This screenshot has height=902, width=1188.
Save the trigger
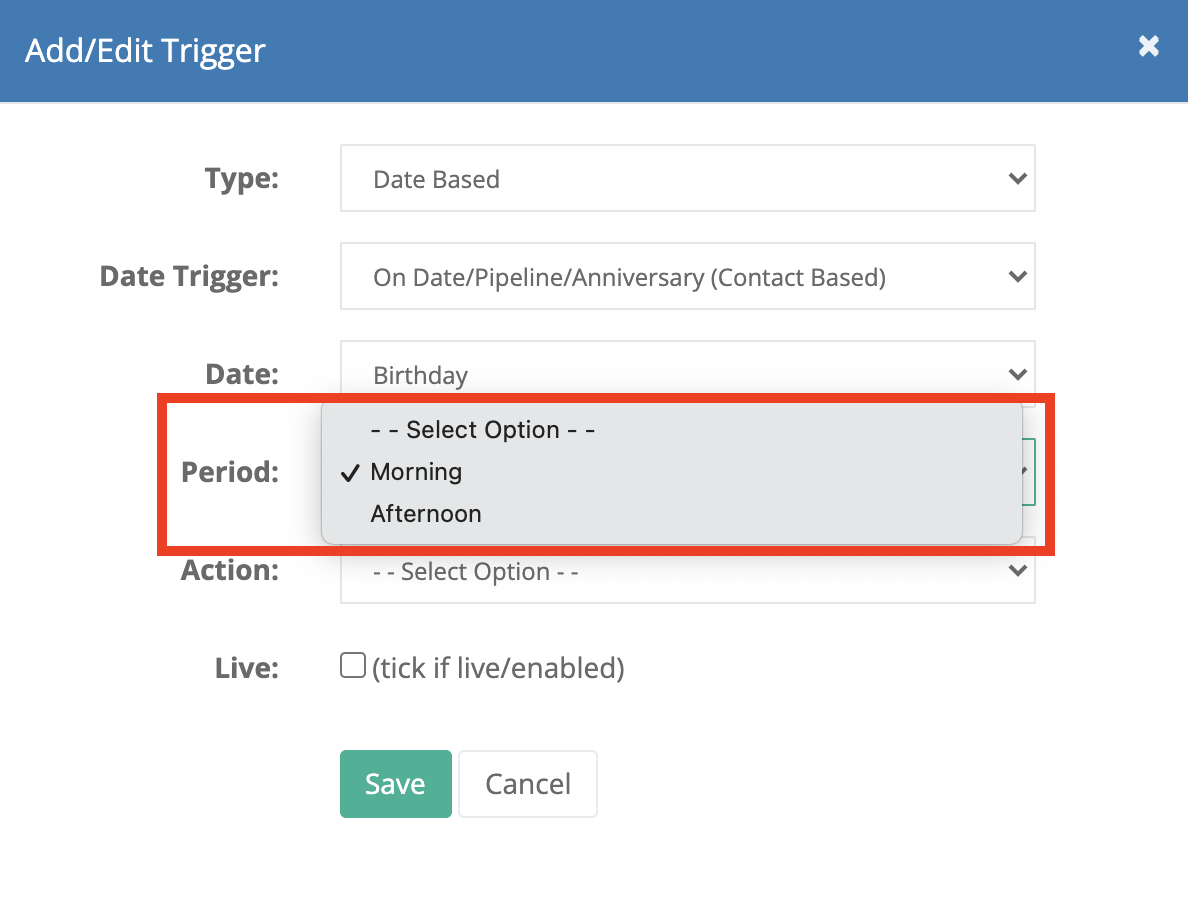point(395,784)
